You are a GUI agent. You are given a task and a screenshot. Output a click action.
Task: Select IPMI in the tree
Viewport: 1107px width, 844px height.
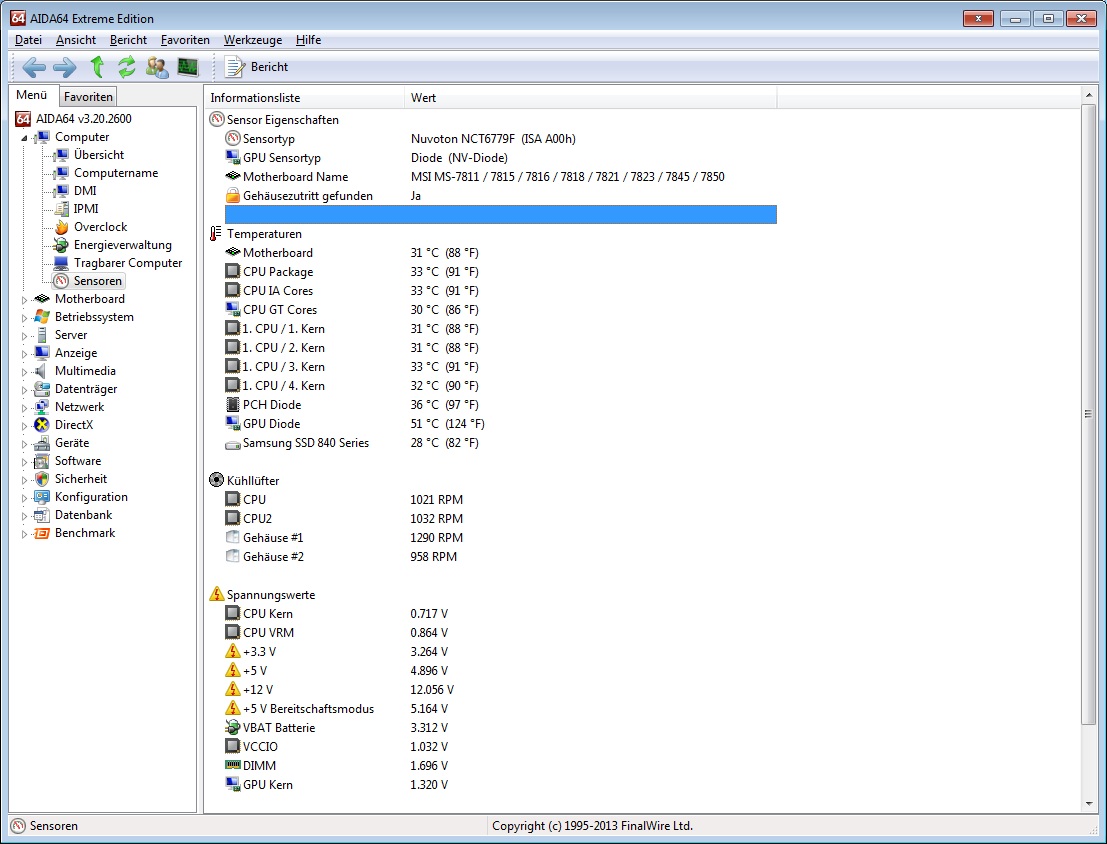click(x=86, y=209)
